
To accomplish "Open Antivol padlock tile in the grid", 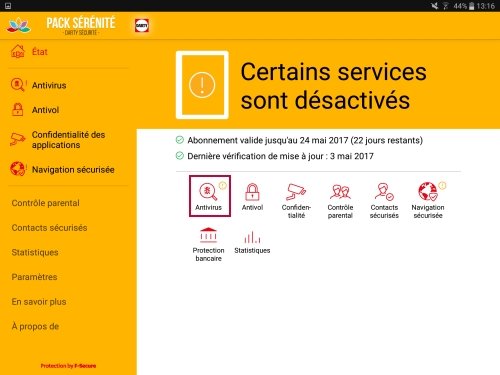I will 252,197.
